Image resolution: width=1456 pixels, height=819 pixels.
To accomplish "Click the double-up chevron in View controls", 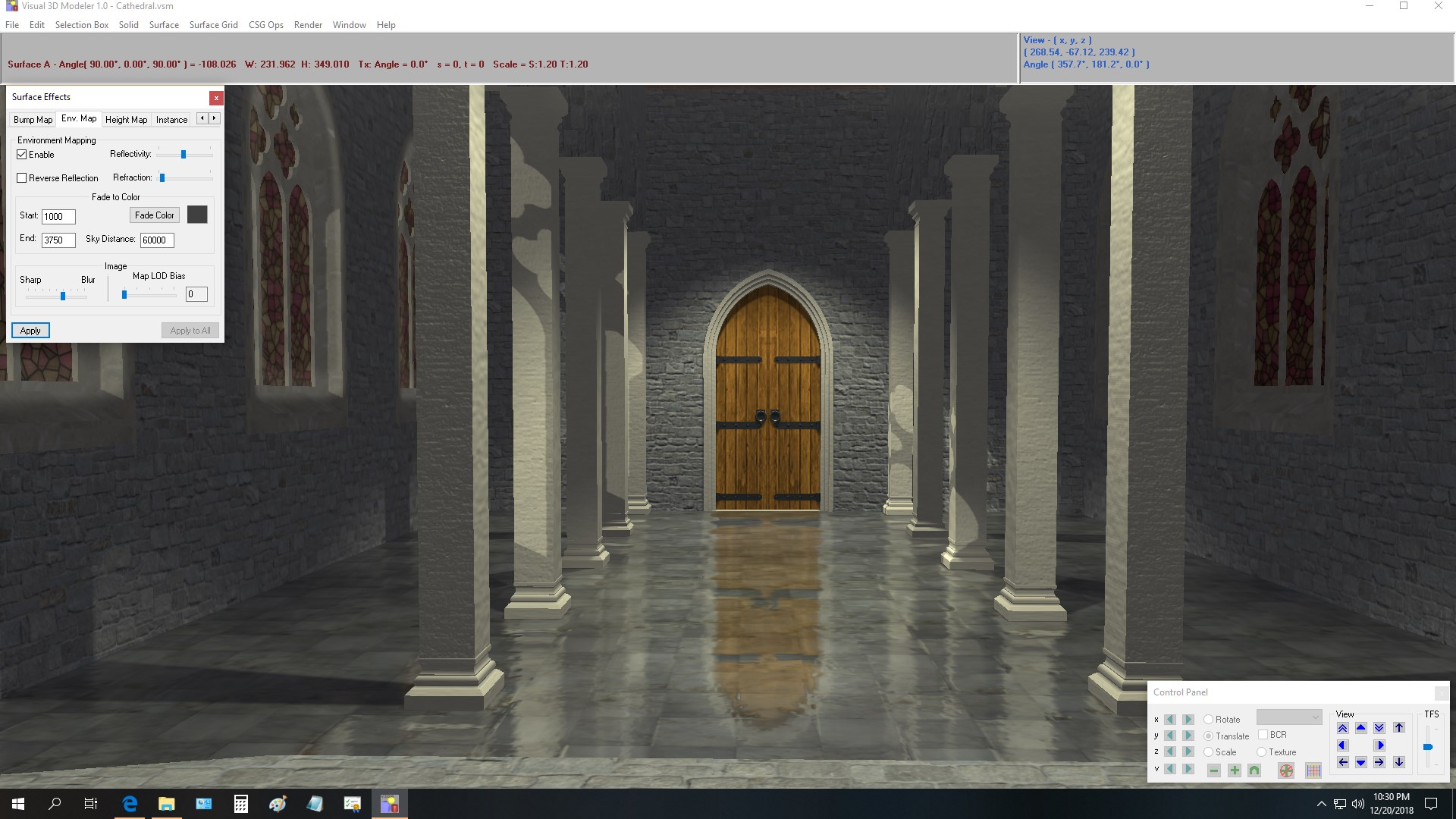I will 1342,728.
